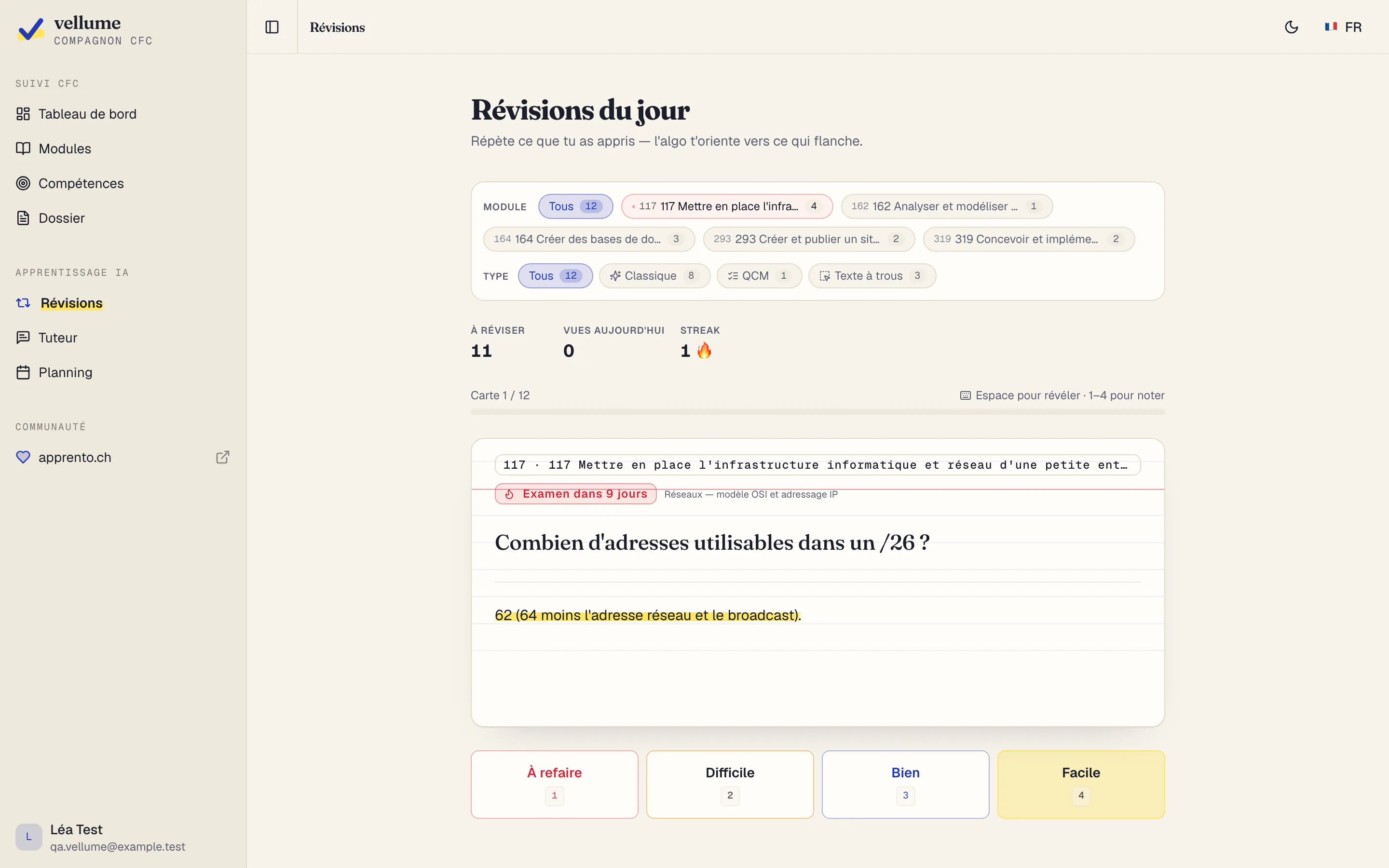Click the card progress bar
The height and width of the screenshot is (868, 1389).
(818, 411)
